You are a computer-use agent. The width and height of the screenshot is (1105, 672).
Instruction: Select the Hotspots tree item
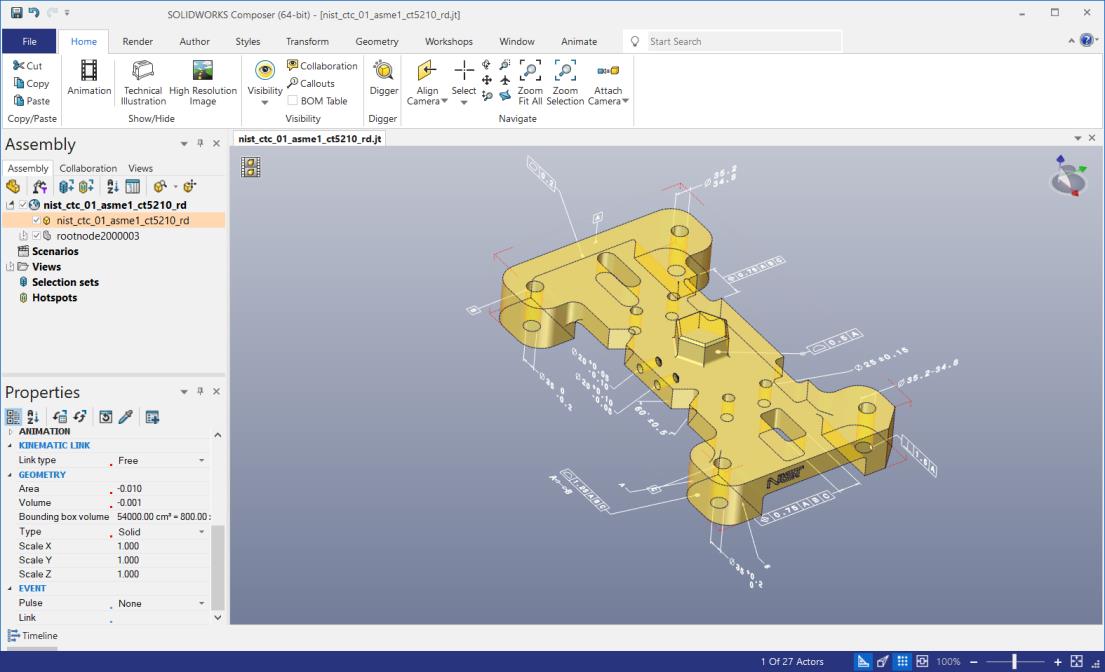pos(54,298)
